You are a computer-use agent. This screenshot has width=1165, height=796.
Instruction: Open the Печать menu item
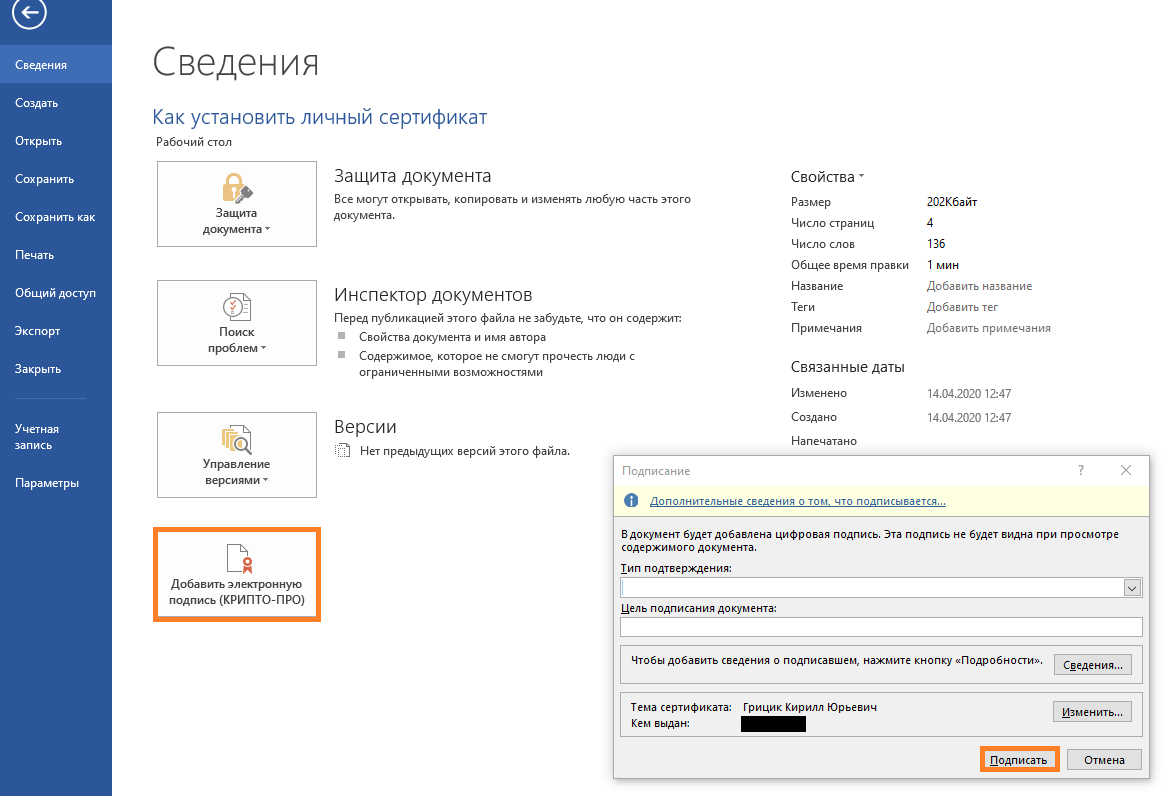click(x=34, y=255)
